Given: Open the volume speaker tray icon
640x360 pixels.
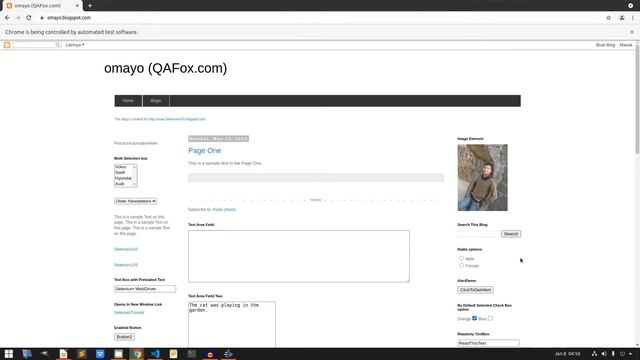Looking at the screenshot, I should point(604,354).
